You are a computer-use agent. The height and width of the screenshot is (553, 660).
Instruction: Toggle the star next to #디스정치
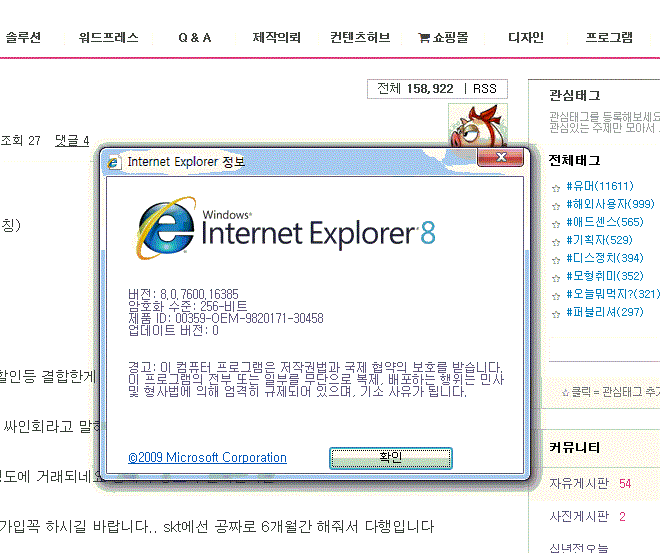click(556, 260)
